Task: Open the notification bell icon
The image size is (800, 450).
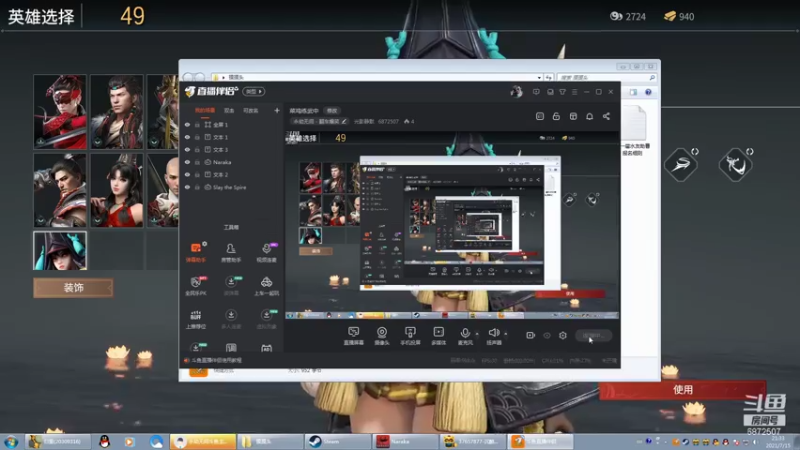Action: point(589,116)
